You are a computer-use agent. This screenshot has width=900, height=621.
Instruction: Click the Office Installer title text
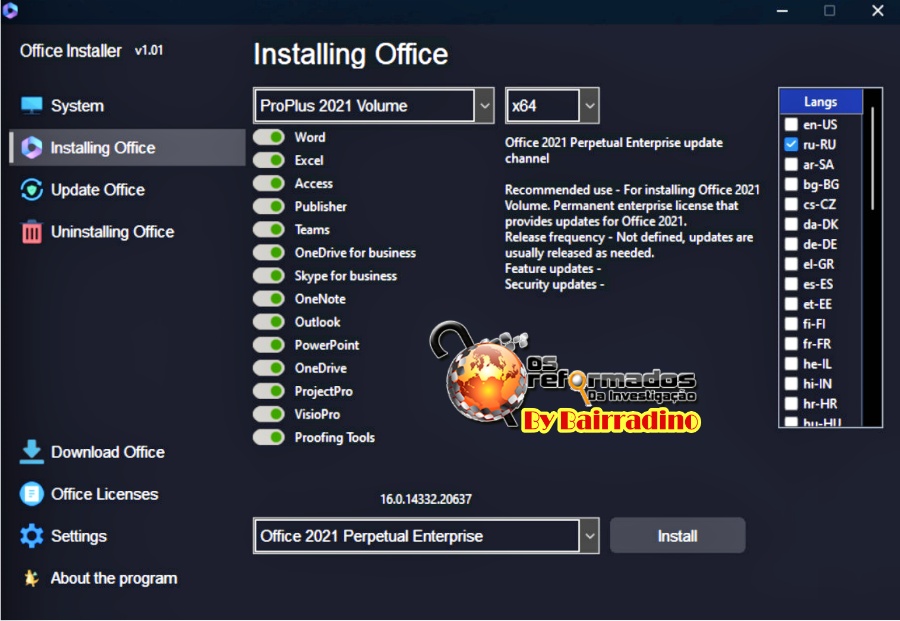[71, 51]
